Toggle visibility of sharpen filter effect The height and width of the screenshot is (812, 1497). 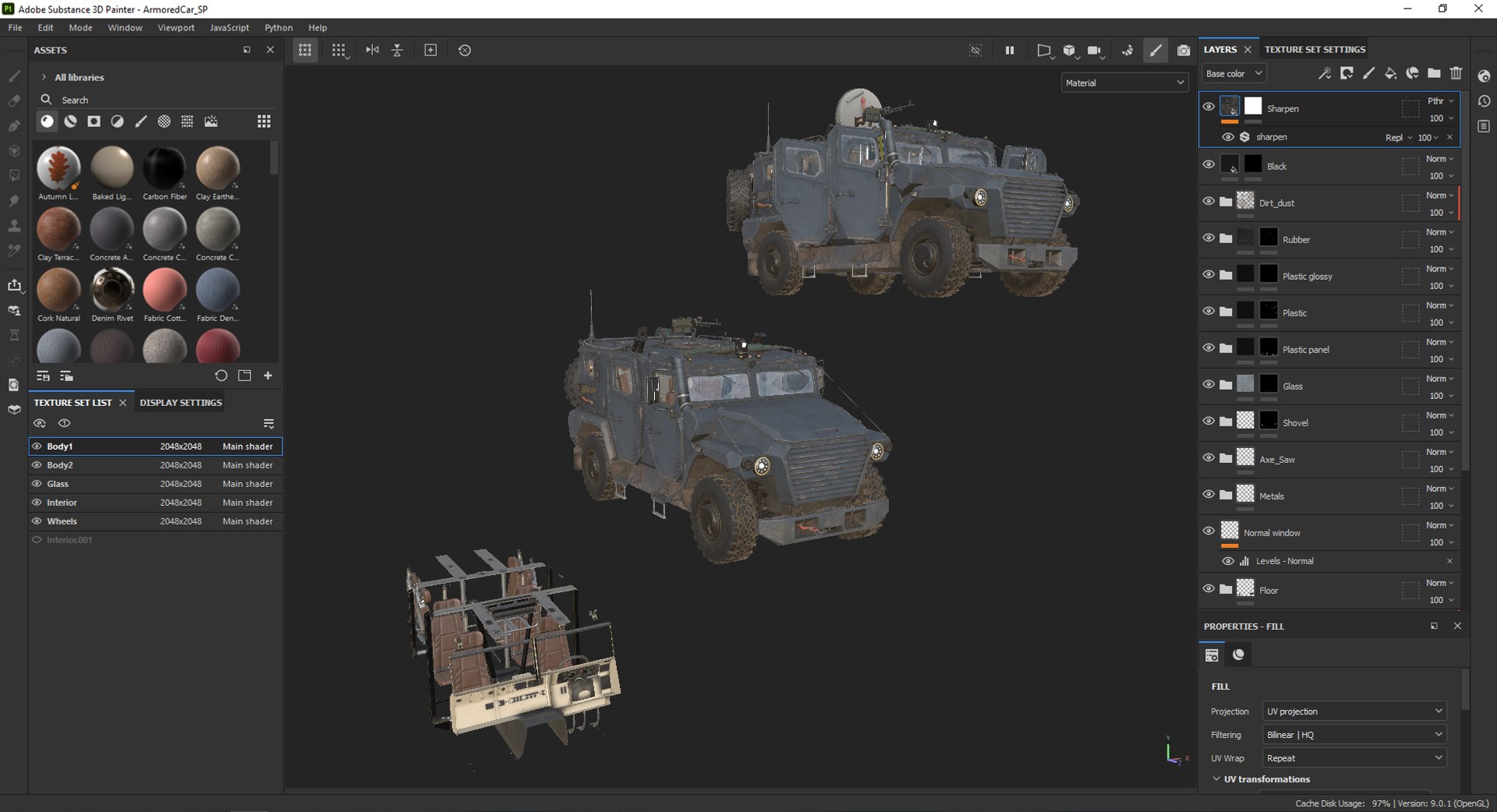point(1228,137)
